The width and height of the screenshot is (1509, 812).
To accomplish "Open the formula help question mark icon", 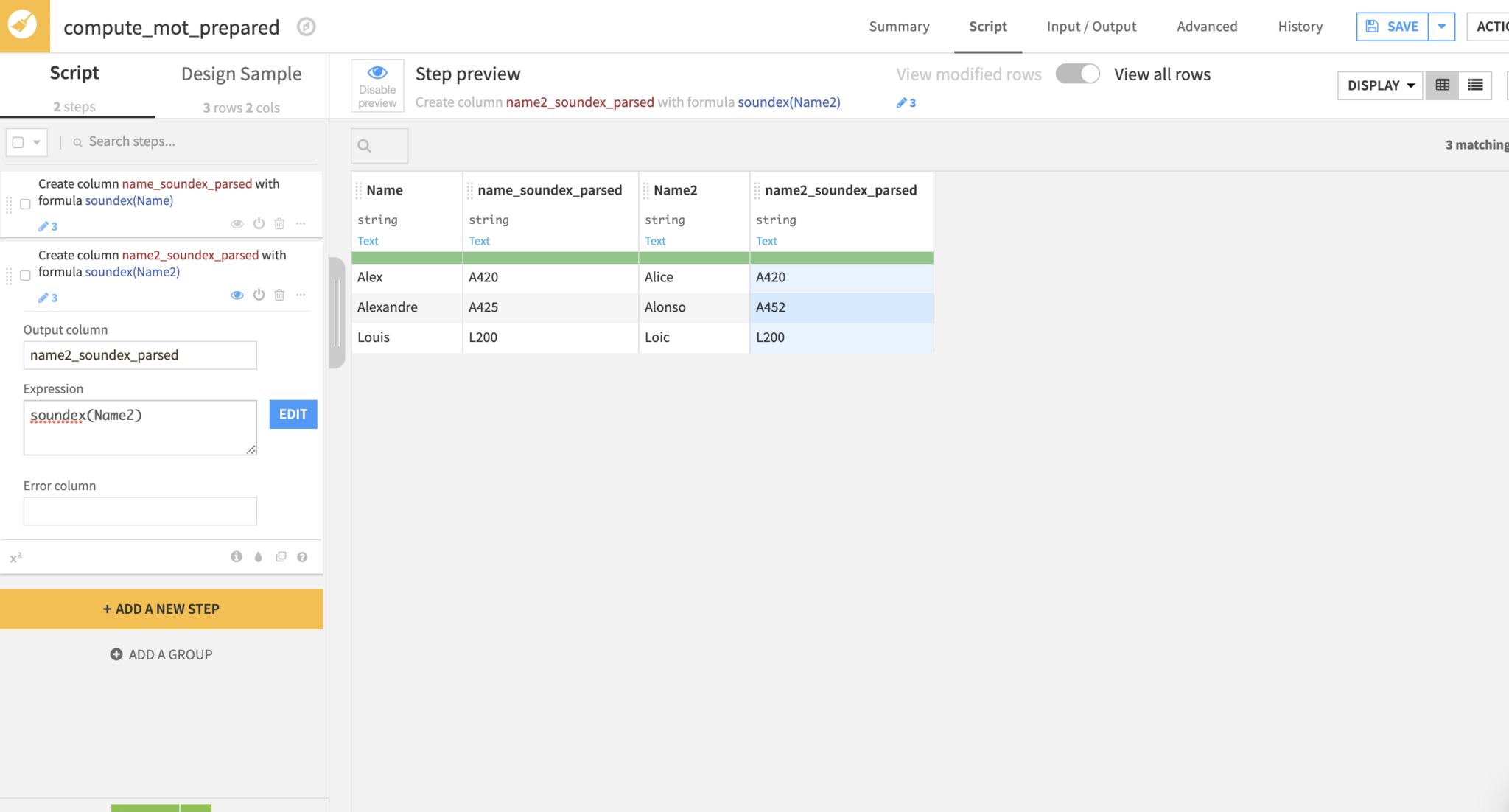I will click(302, 556).
